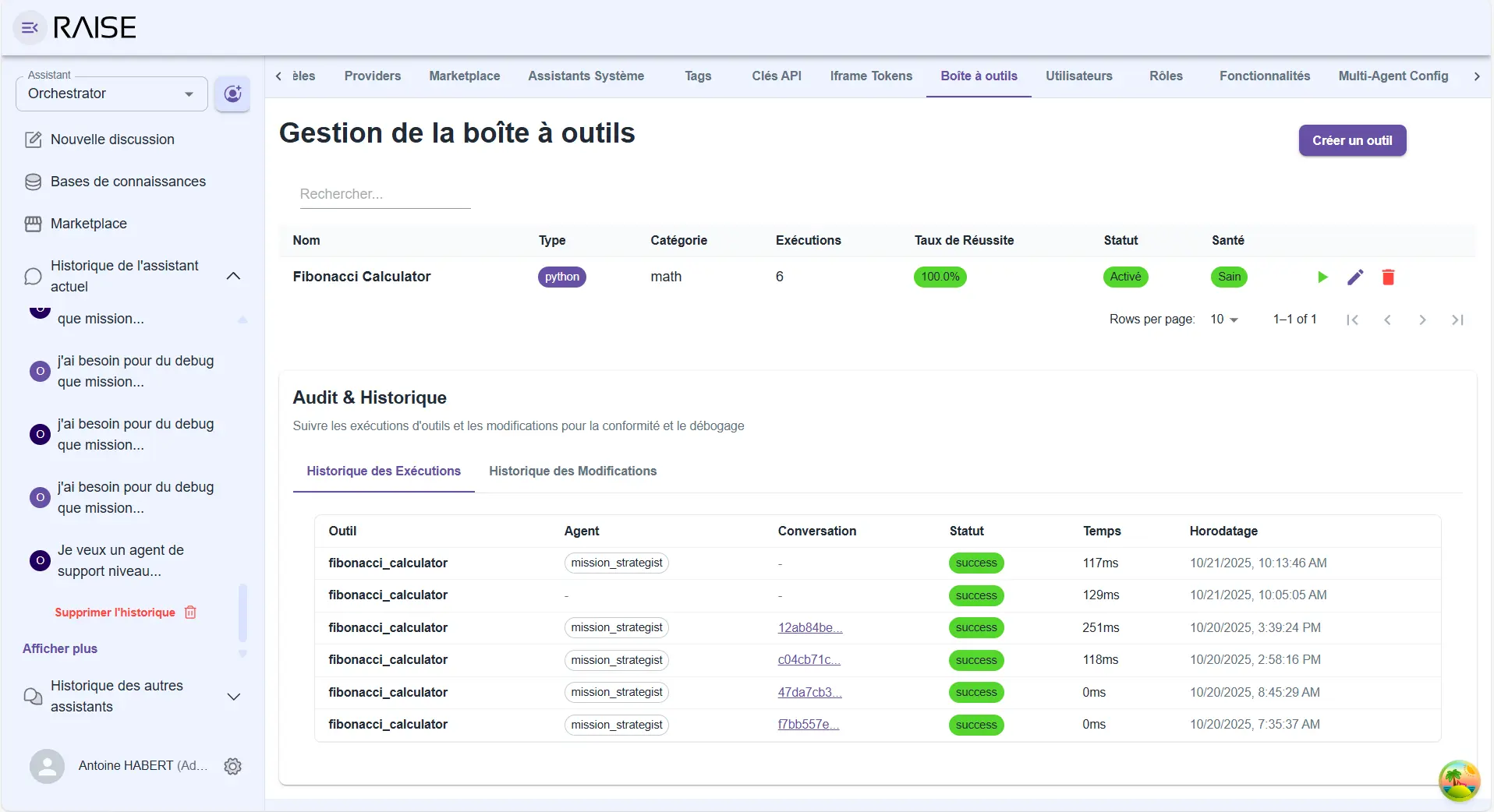Click the palm tree floating icon
Viewport: 1494px width, 812px height.
click(x=1458, y=780)
